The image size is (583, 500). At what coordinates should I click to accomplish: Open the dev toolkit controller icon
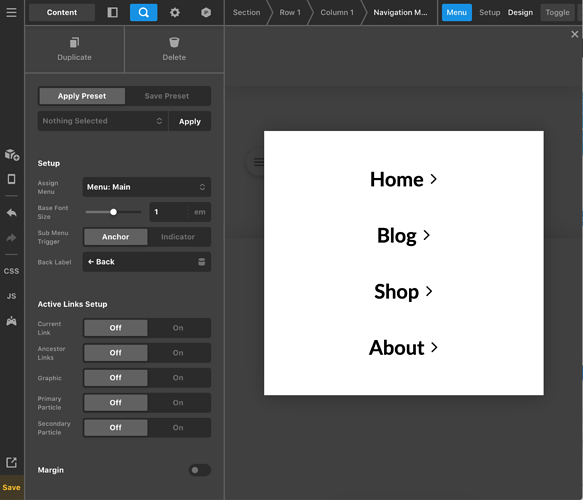click(12, 321)
